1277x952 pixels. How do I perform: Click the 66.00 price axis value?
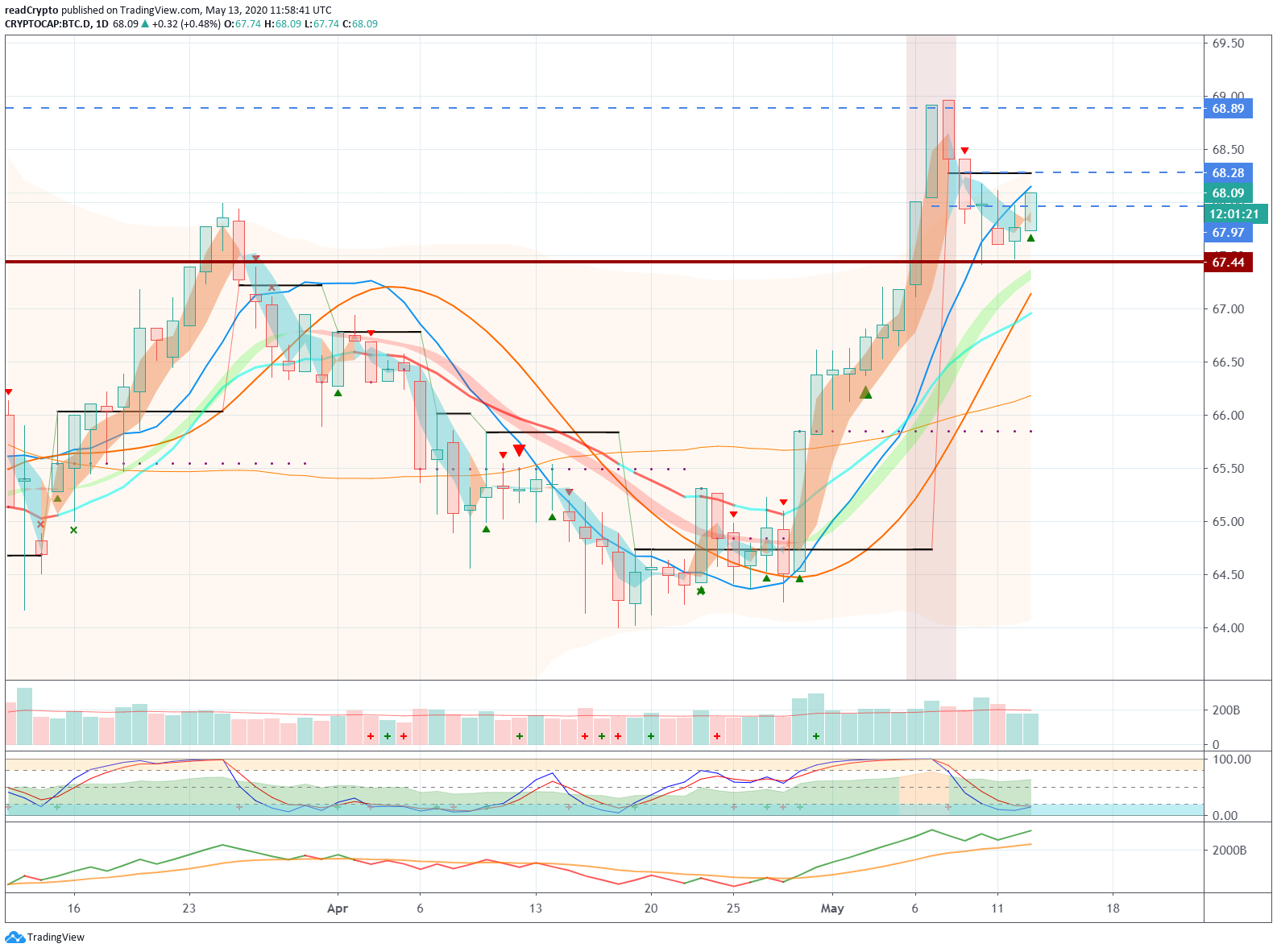click(x=1228, y=416)
